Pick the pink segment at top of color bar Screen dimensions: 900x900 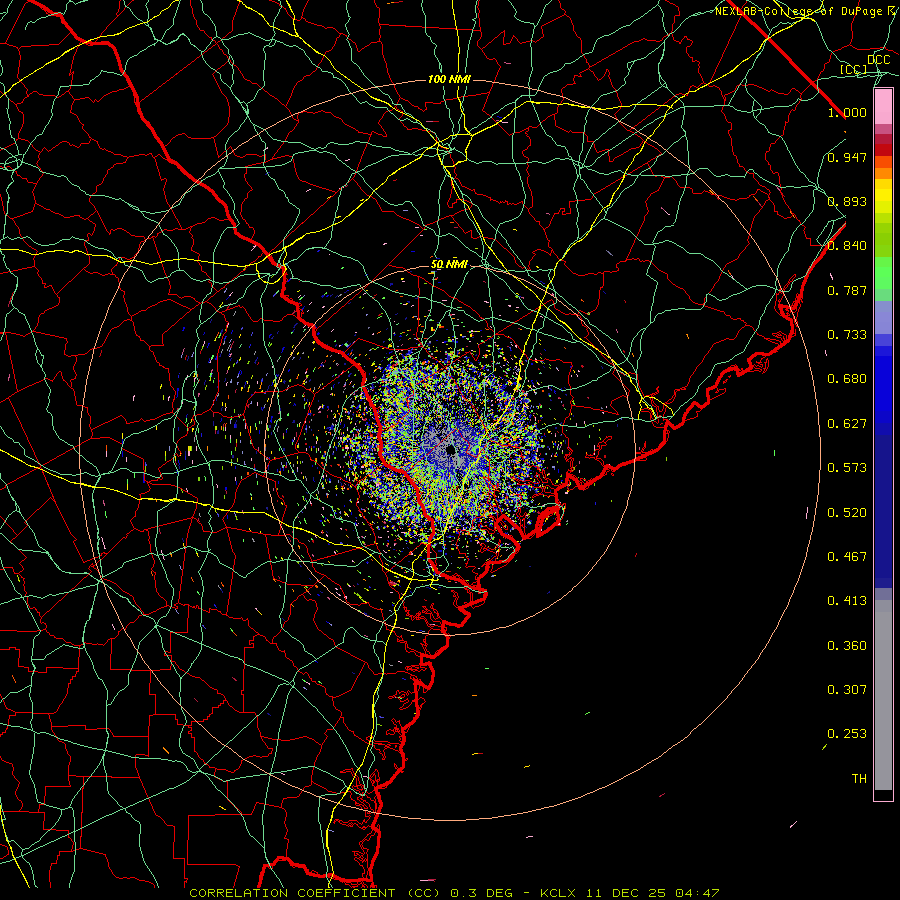click(x=883, y=107)
